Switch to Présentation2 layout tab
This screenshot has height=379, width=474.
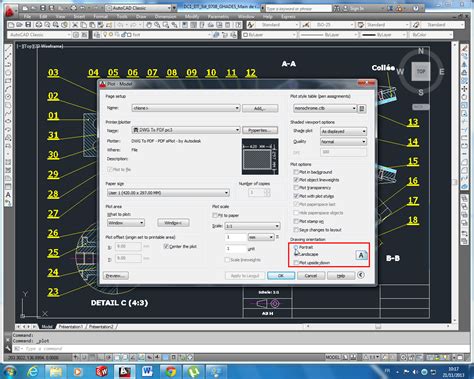[x=101, y=327]
